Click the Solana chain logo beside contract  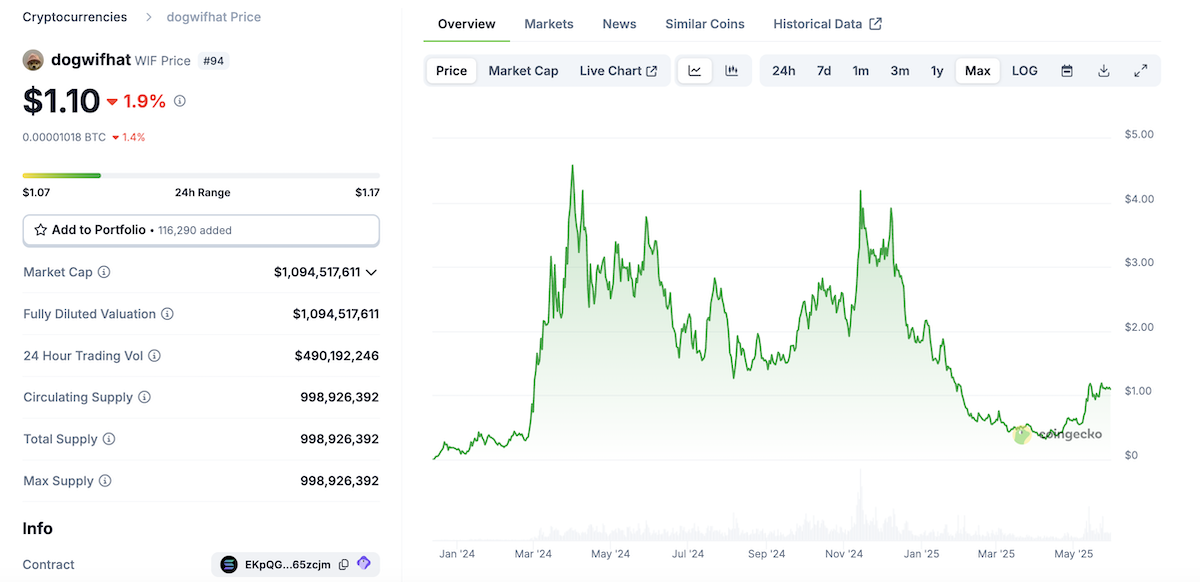pyautogui.click(x=229, y=565)
